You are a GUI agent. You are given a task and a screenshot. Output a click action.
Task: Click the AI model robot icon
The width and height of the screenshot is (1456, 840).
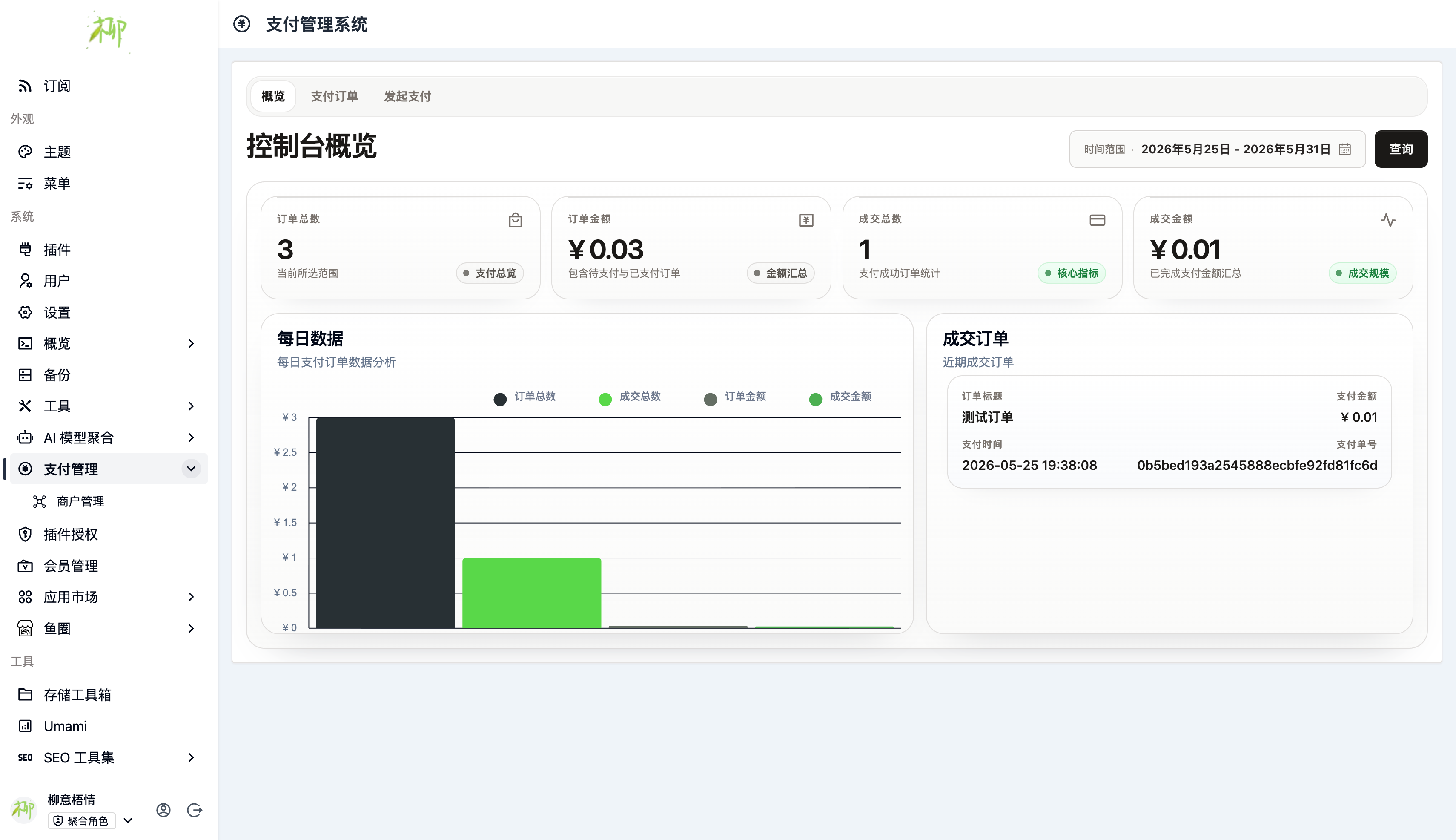25,437
